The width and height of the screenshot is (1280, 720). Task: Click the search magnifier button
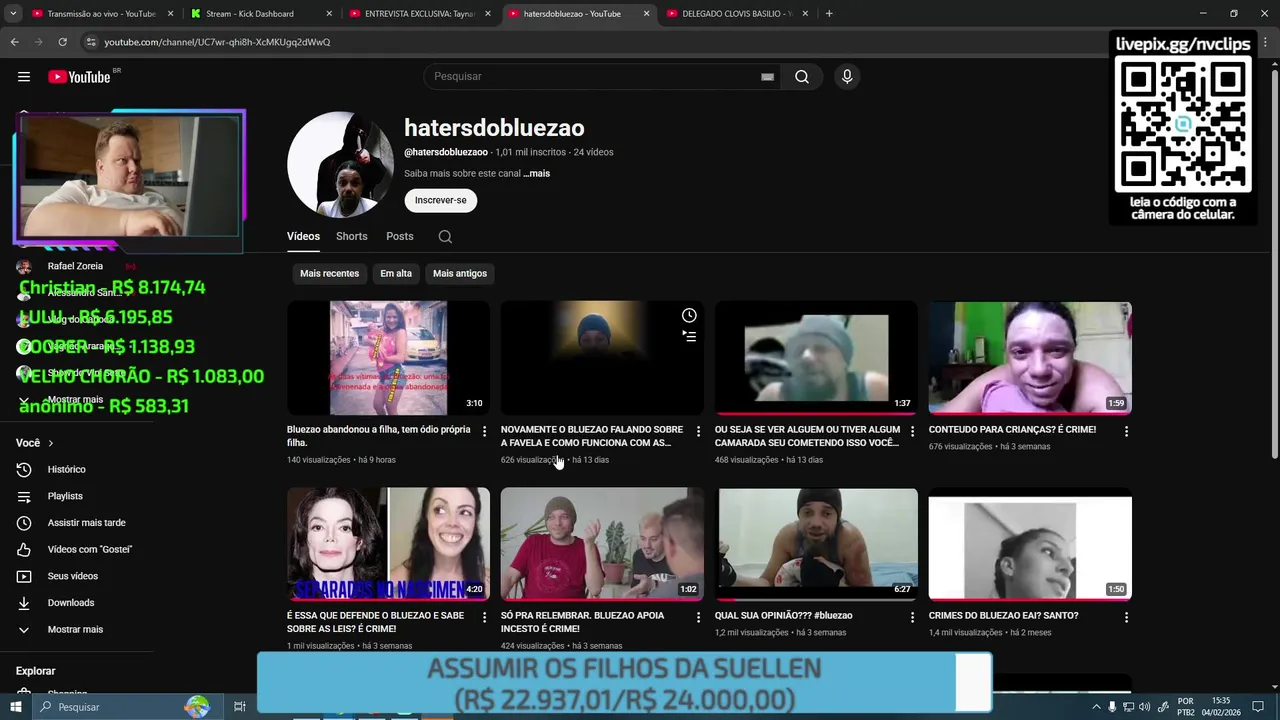click(x=802, y=77)
